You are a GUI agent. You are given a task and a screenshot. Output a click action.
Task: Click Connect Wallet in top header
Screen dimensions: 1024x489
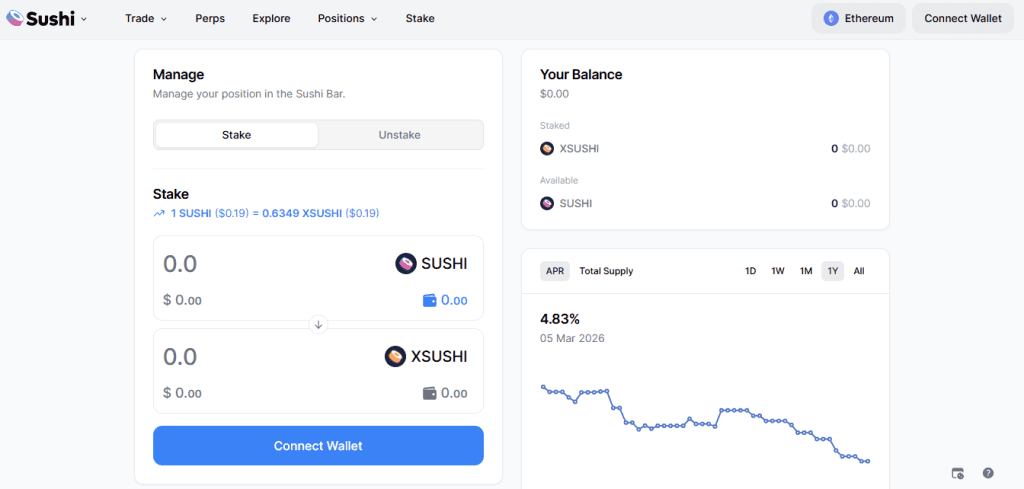tap(963, 18)
